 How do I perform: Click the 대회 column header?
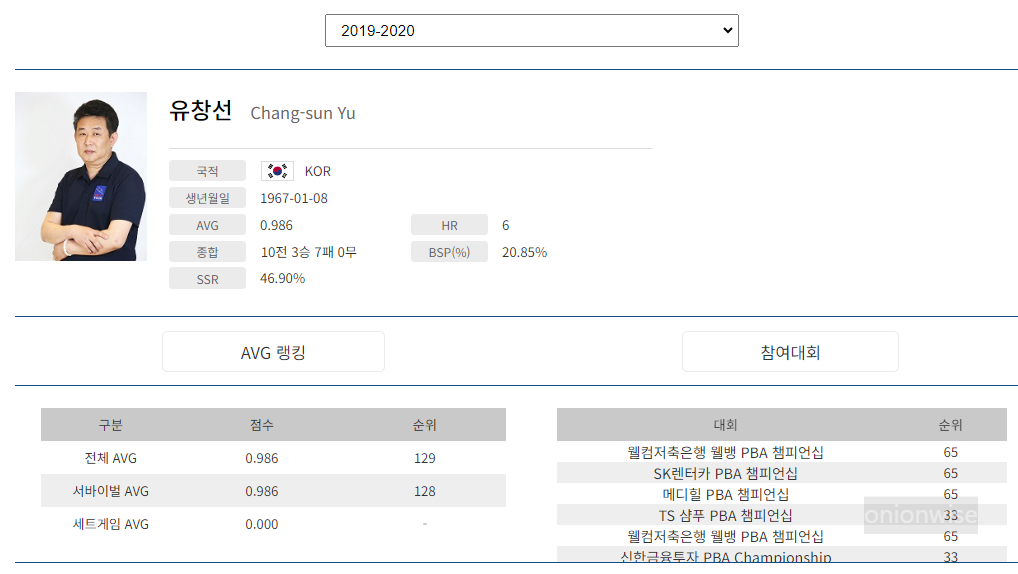725,425
